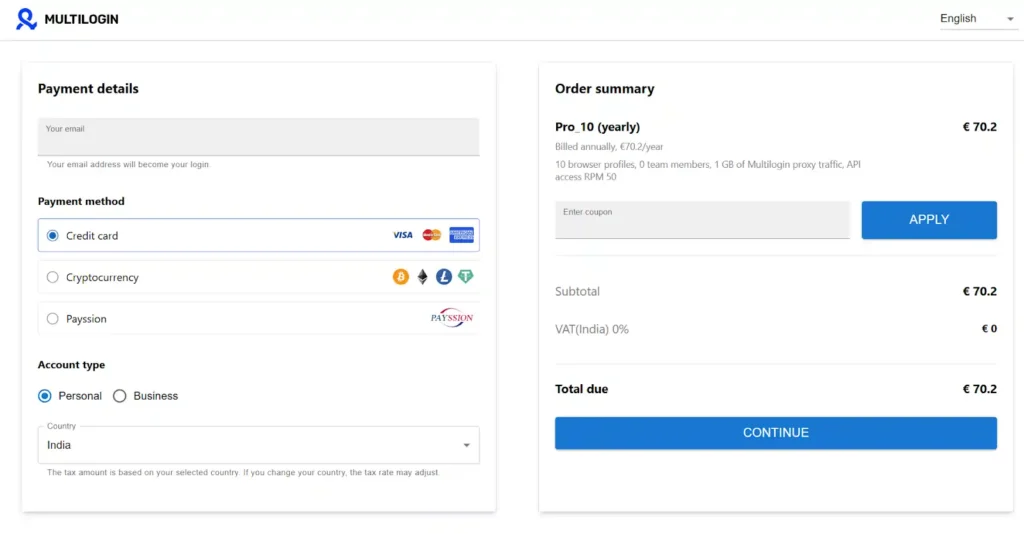Viewport: 1024px width, 534px height.
Task: Click the Payssion logo
Action: (x=452, y=318)
